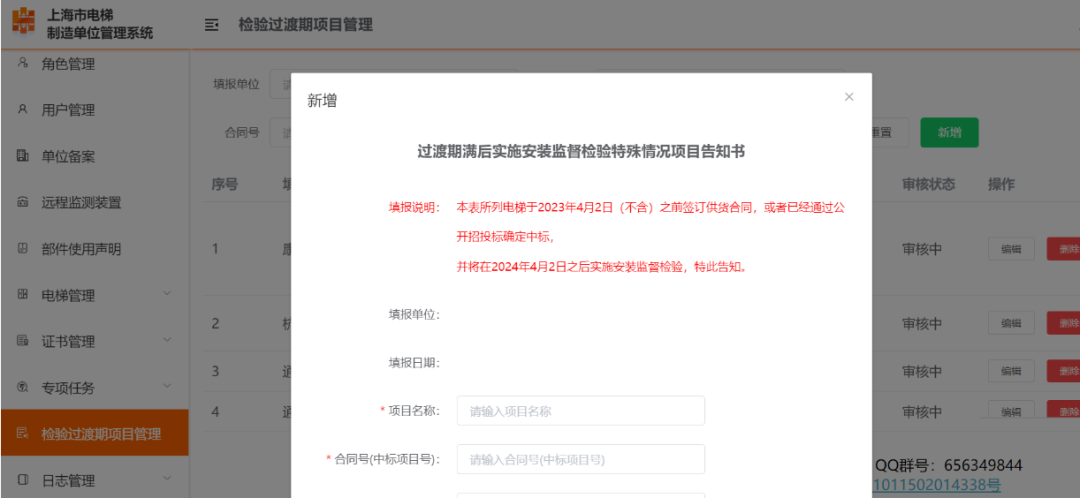Image resolution: width=1080 pixels, height=498 pixels.
Task: Click the green 新增 button
Action: (949, 133)
